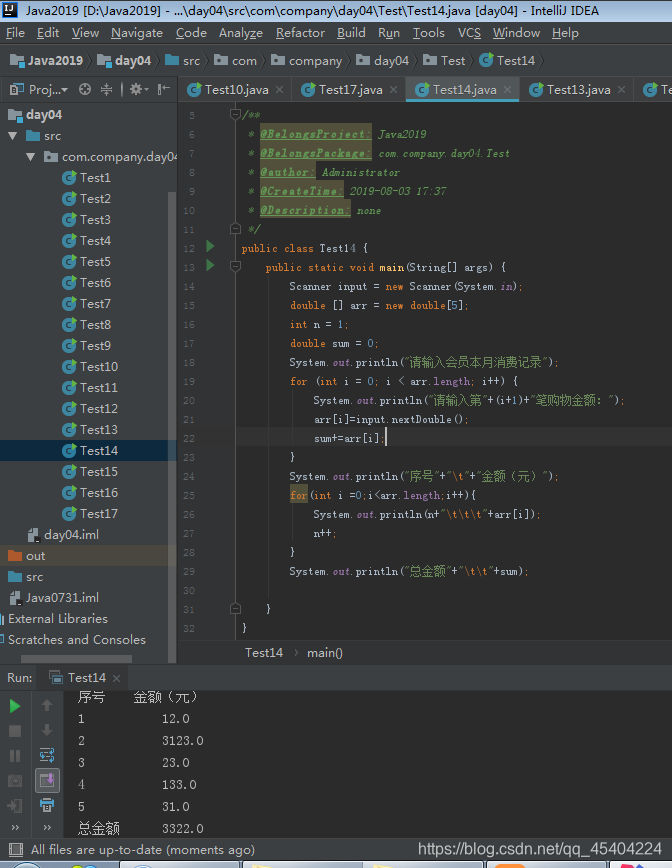Close the Test14.java editor tab
The height and width of the screenshot is (868, 672).
click(507, 90)
